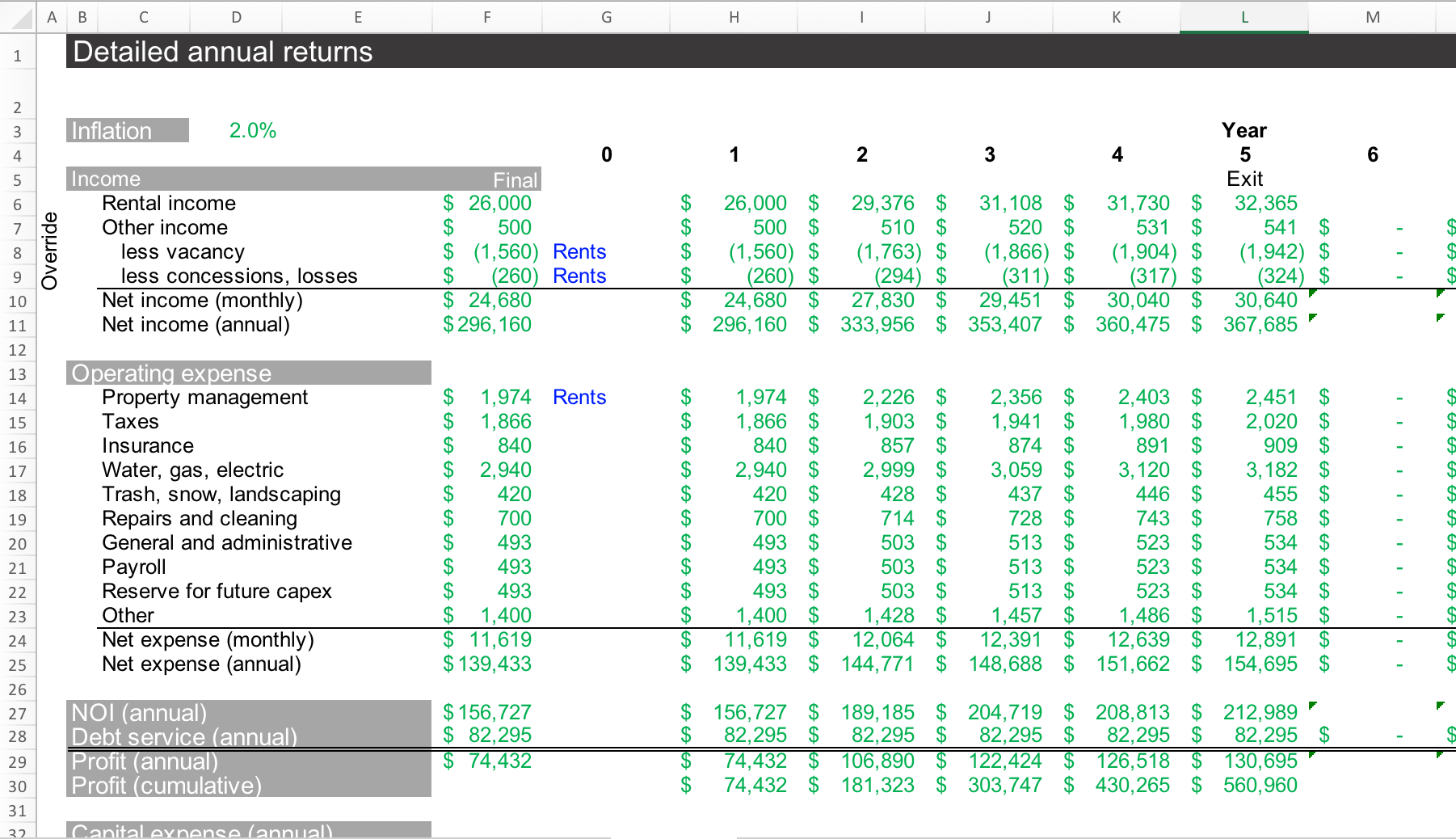
Task: Select the Trash, snow, landscaping label
Action: point(221,494)
